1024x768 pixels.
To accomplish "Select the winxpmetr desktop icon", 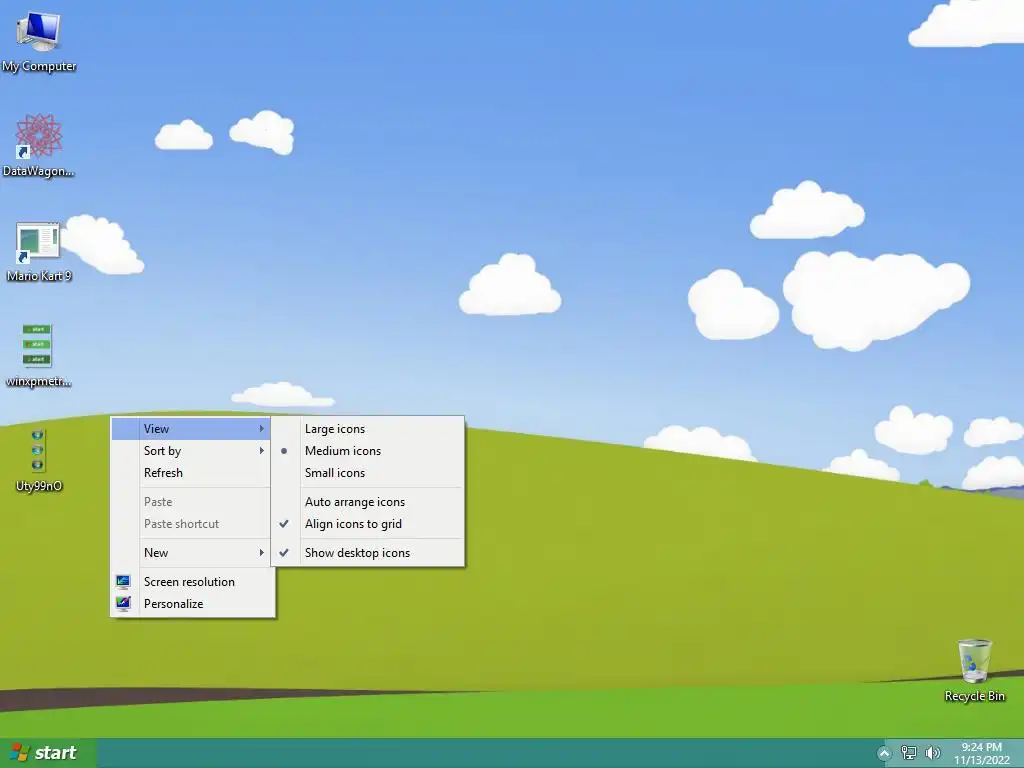I will tap(38, 356).
